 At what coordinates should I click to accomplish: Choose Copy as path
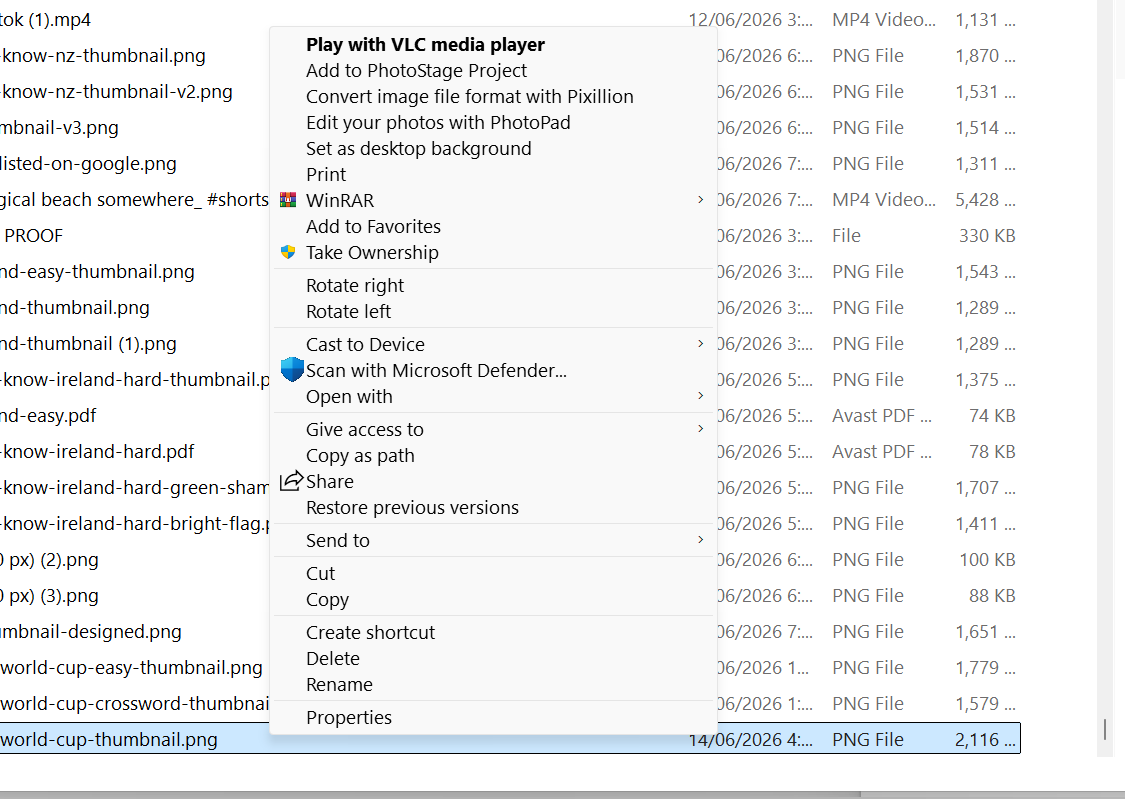pos(360,455)
